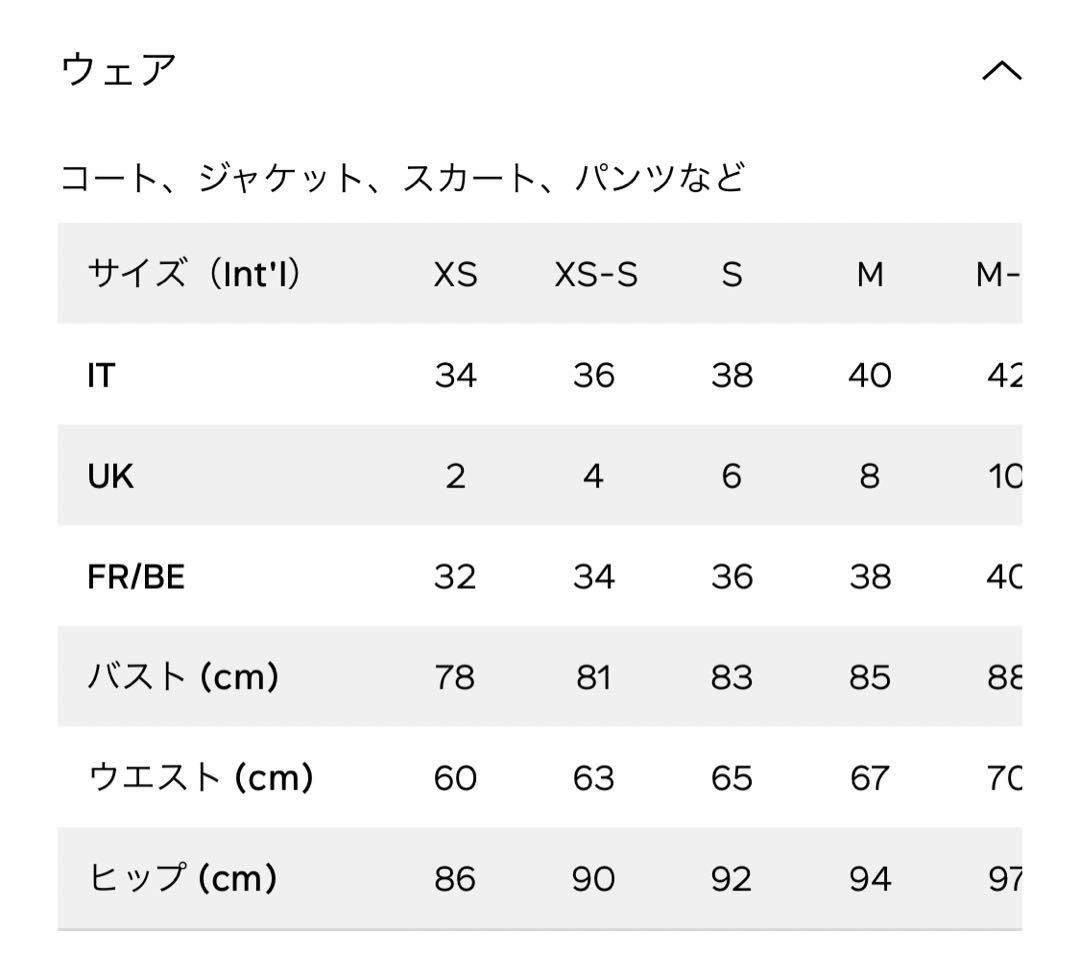1080x956 pixels.
Task: Click the ウェア section heading
Action: click(118, 70)
